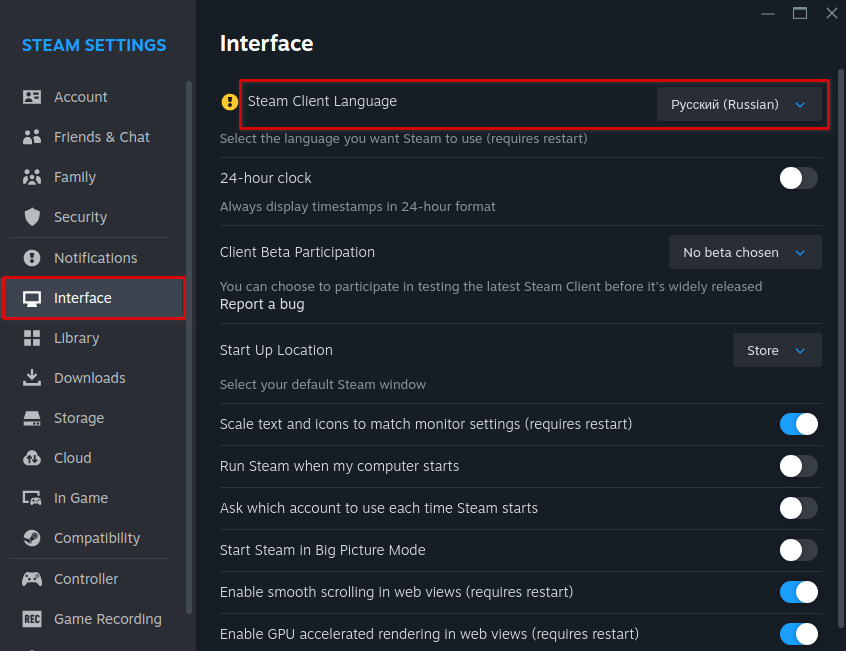The image size is (846, 651).
Task: Select the Controller gamepad icon
Action: (32, 579)
